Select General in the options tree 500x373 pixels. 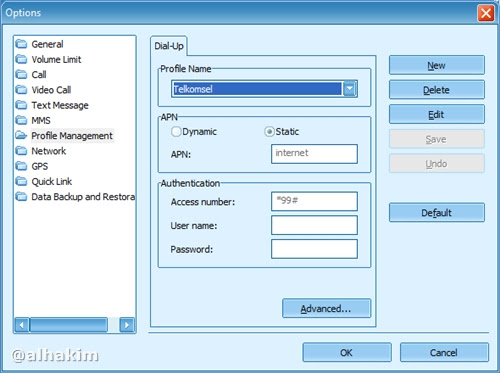coord(47,44)
